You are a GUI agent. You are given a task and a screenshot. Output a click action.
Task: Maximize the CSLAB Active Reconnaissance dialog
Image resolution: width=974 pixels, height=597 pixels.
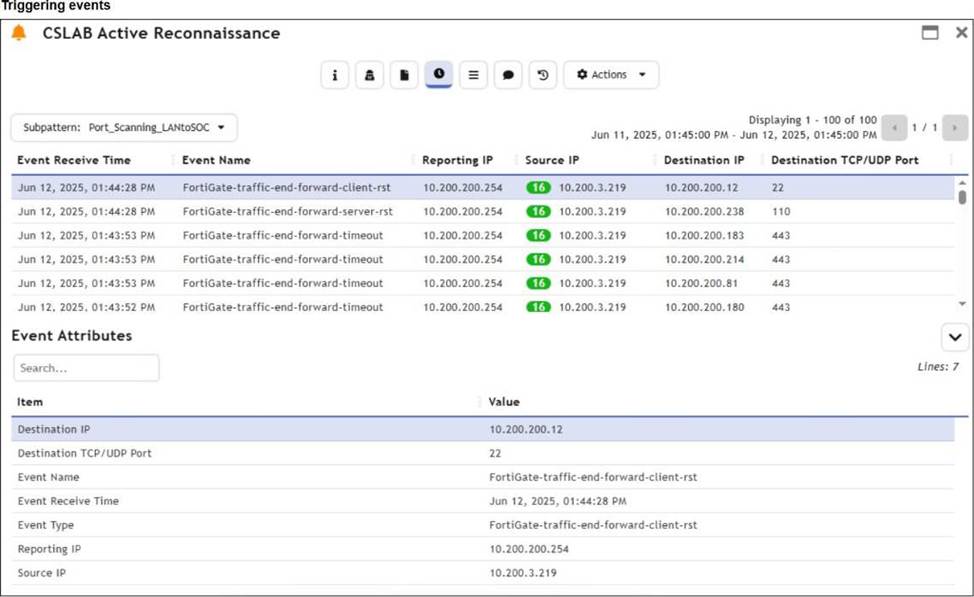pyautogui.click(x=930, y=33)
